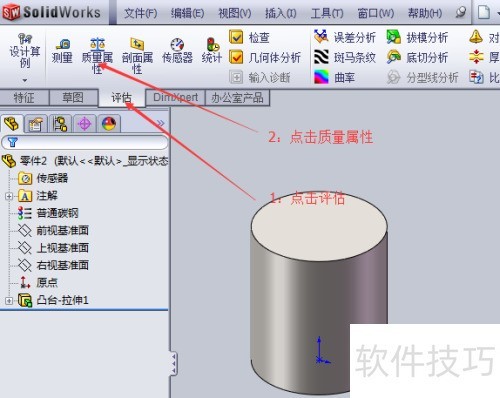This screenshot has width=500, height=398.
Task: Click the warning bell symmetry check icon
Action: coord(476,37)
